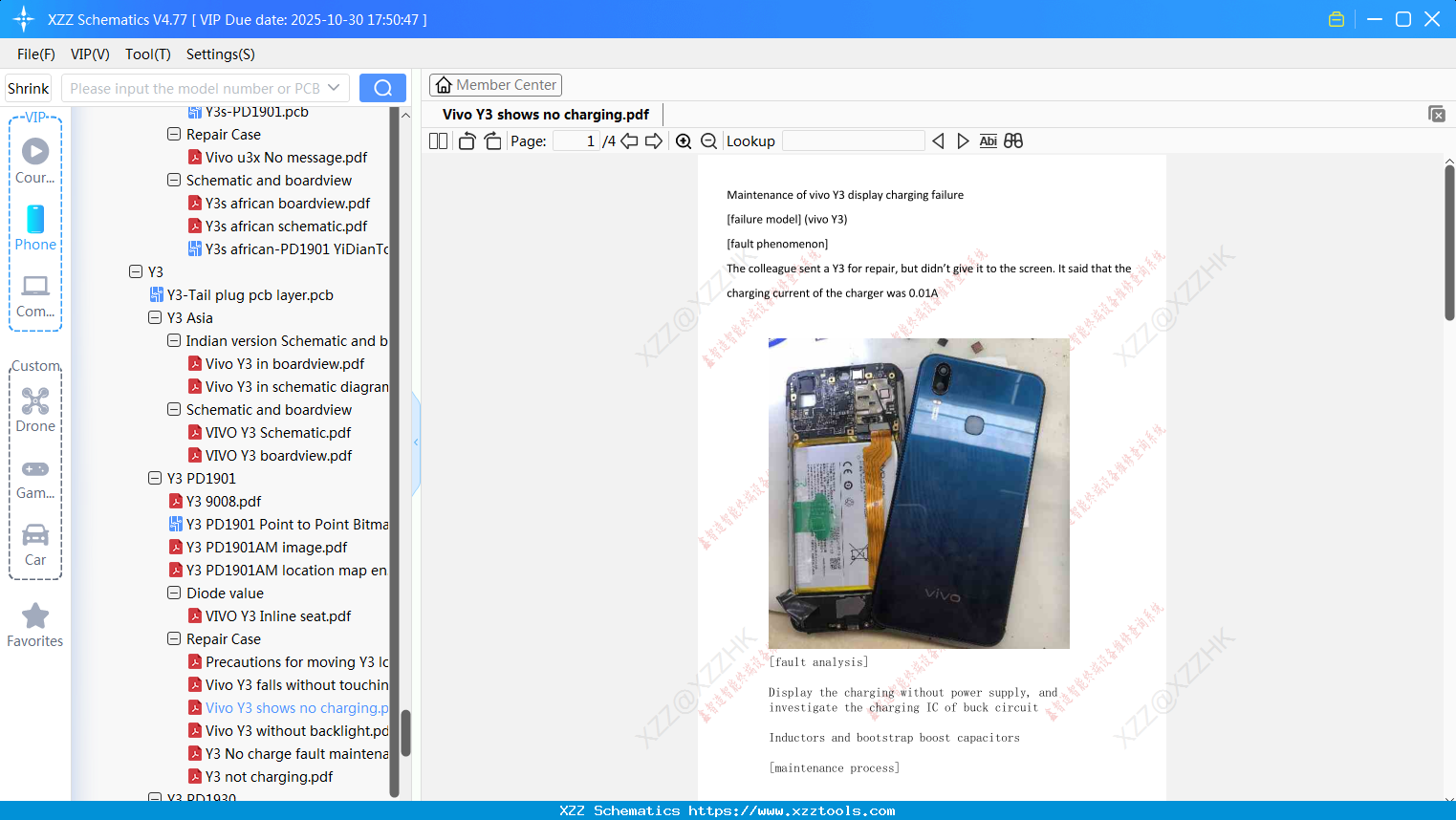The image size is (1456, 820).
Task: Open the Tool(T) menu
Action: [147, 54]
